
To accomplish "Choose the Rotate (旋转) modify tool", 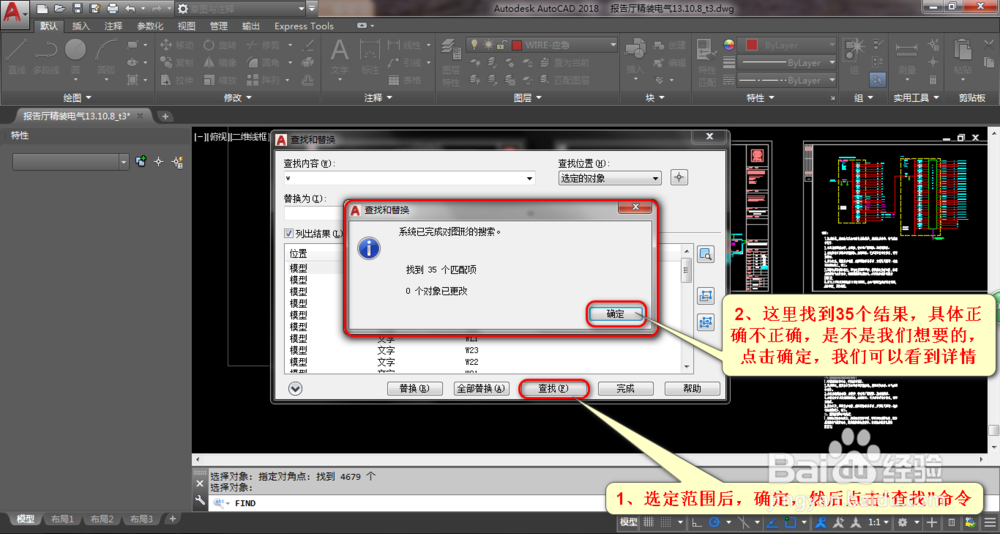I will click(x=220, y=45).
